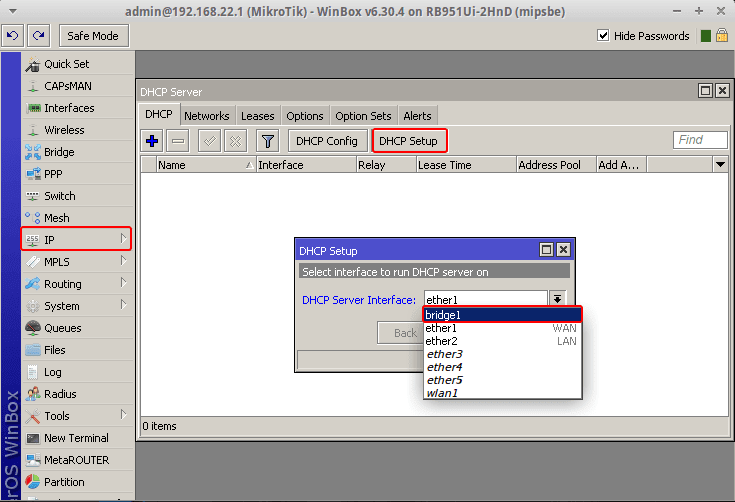The width and height of the screenshot is (735, 502).
Task: Open the Partition menu
Action: coord(77,482)
